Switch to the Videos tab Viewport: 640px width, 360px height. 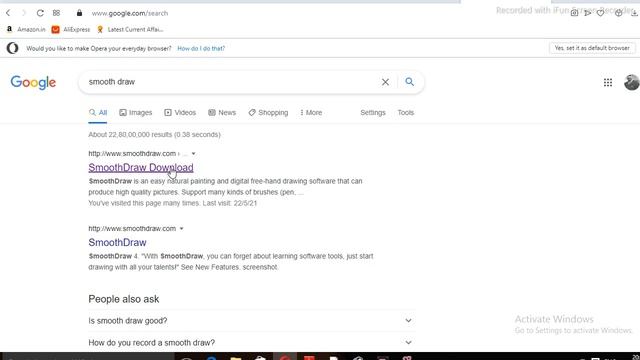pyautogui.click(x=180, y=113)
